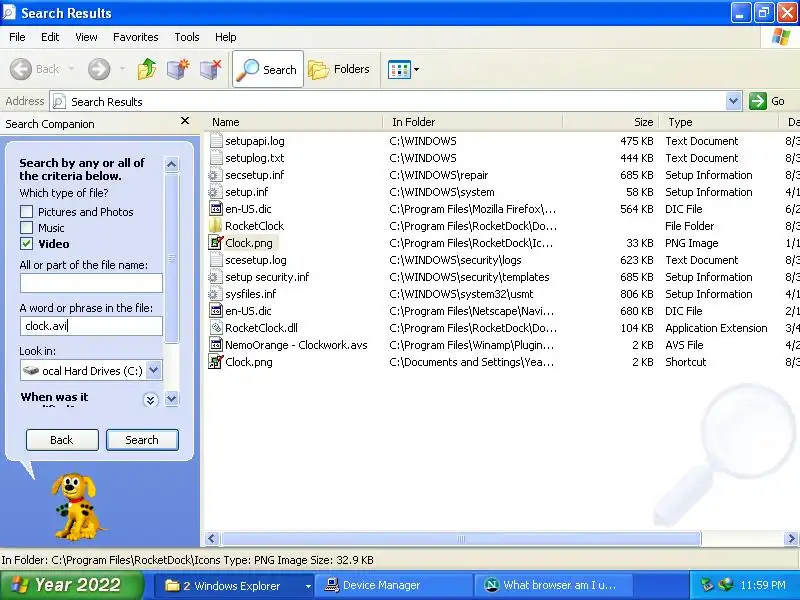Open the Address bar dropdown

[734, 101]
